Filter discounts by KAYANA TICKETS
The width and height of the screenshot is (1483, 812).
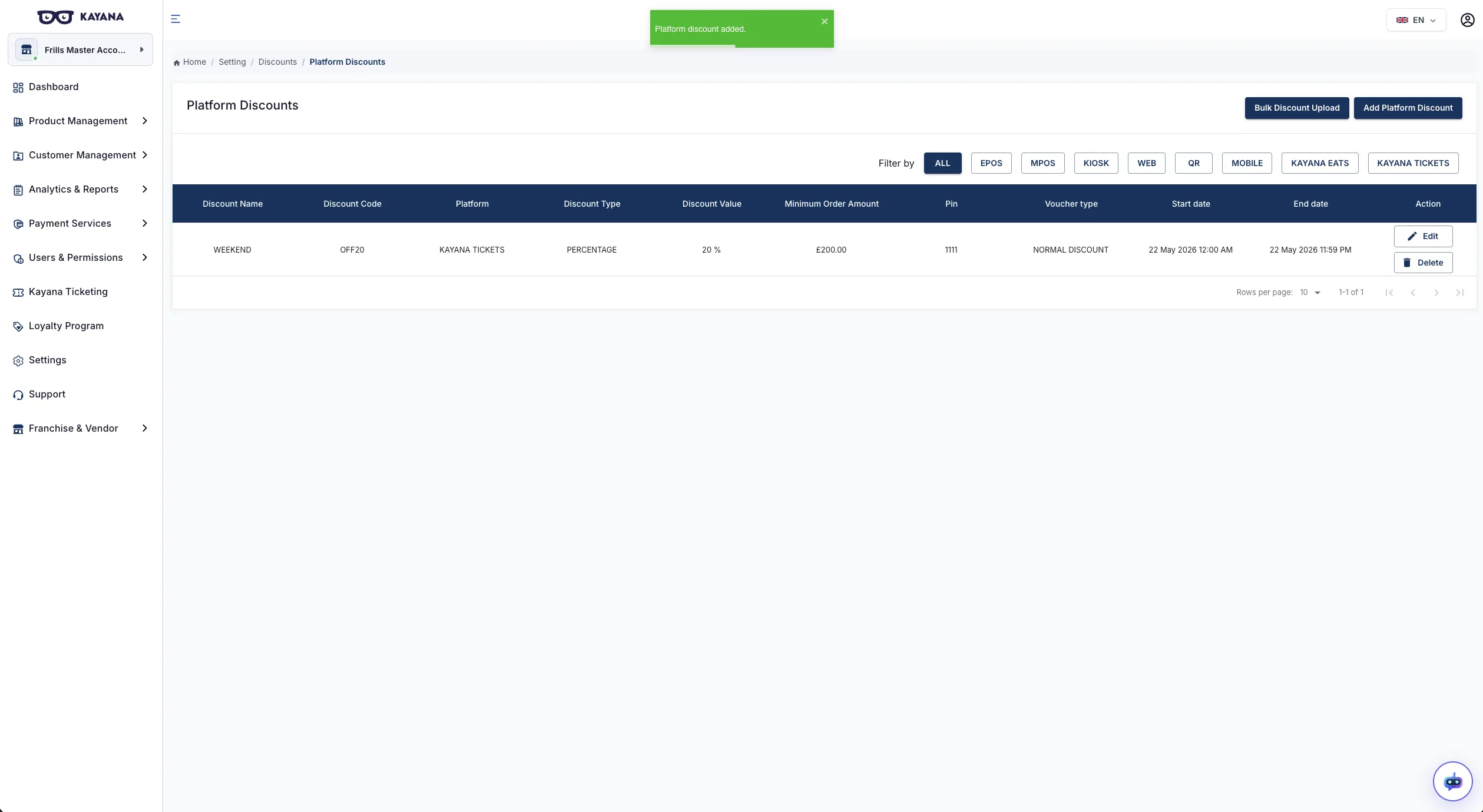click(1413, 163)
